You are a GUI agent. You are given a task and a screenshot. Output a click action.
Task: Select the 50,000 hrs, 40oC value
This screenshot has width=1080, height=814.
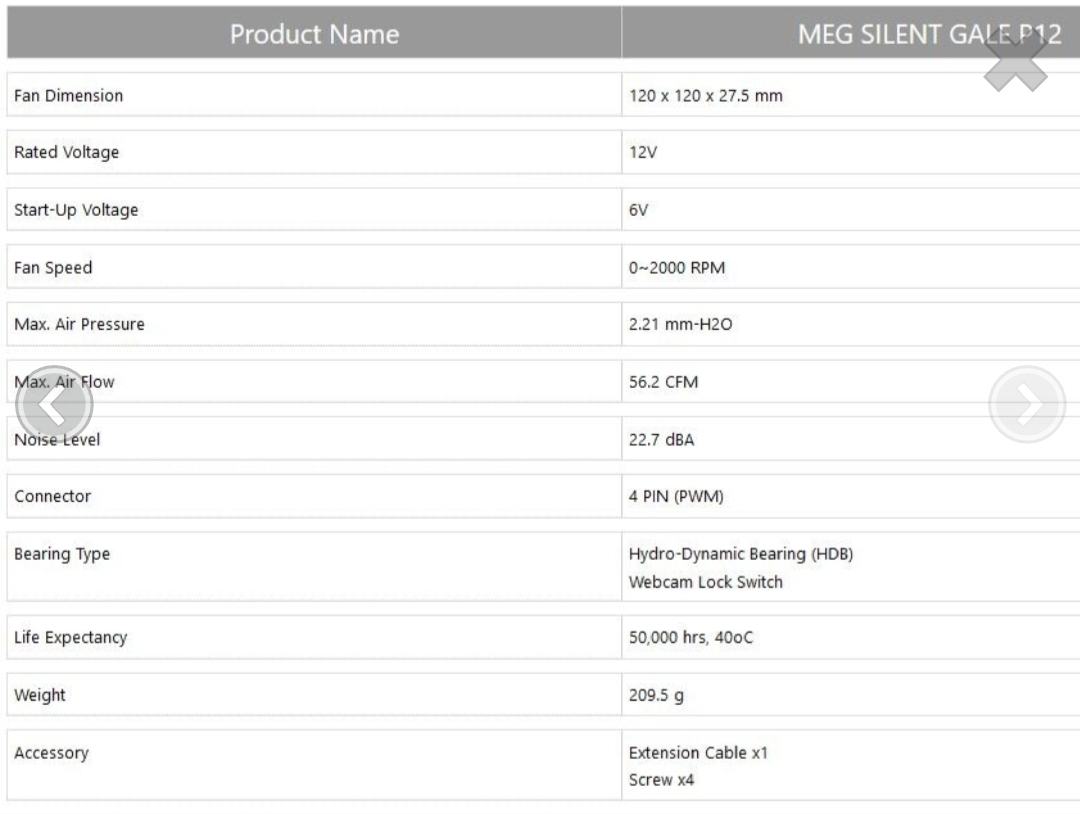tap(691, 638)
